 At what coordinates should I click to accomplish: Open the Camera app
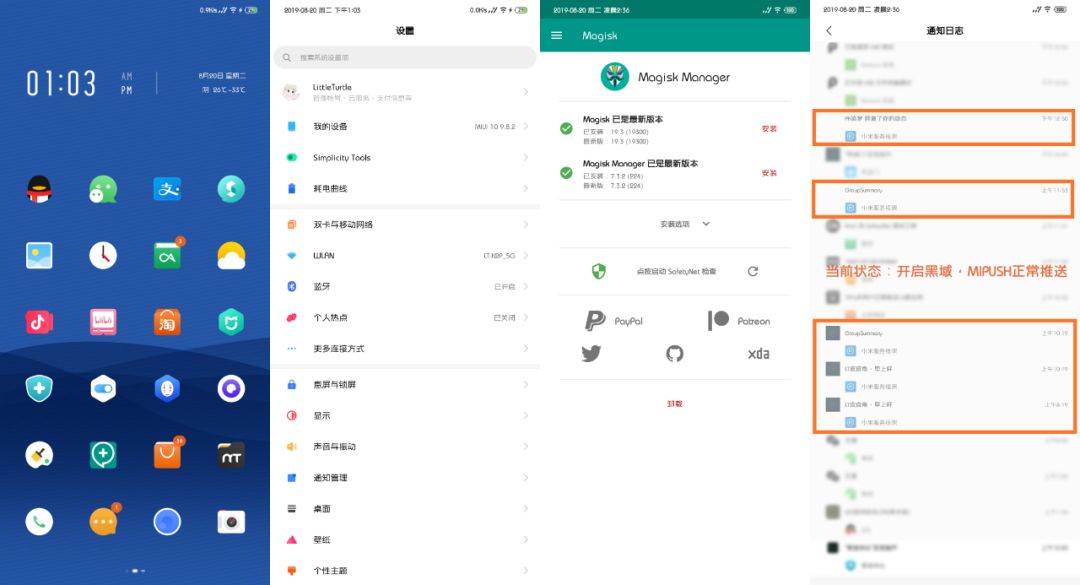point(231,522)
